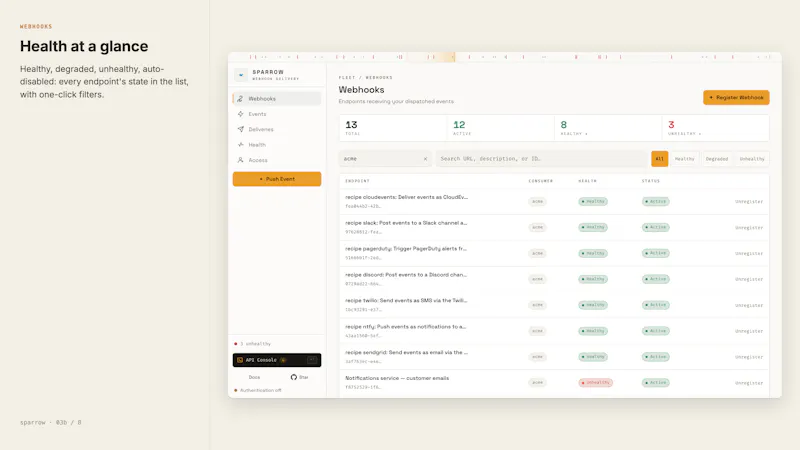800x450 pixels.
Task: Click the Search URL, description, or ID field
Action: [x=542, y=159]
